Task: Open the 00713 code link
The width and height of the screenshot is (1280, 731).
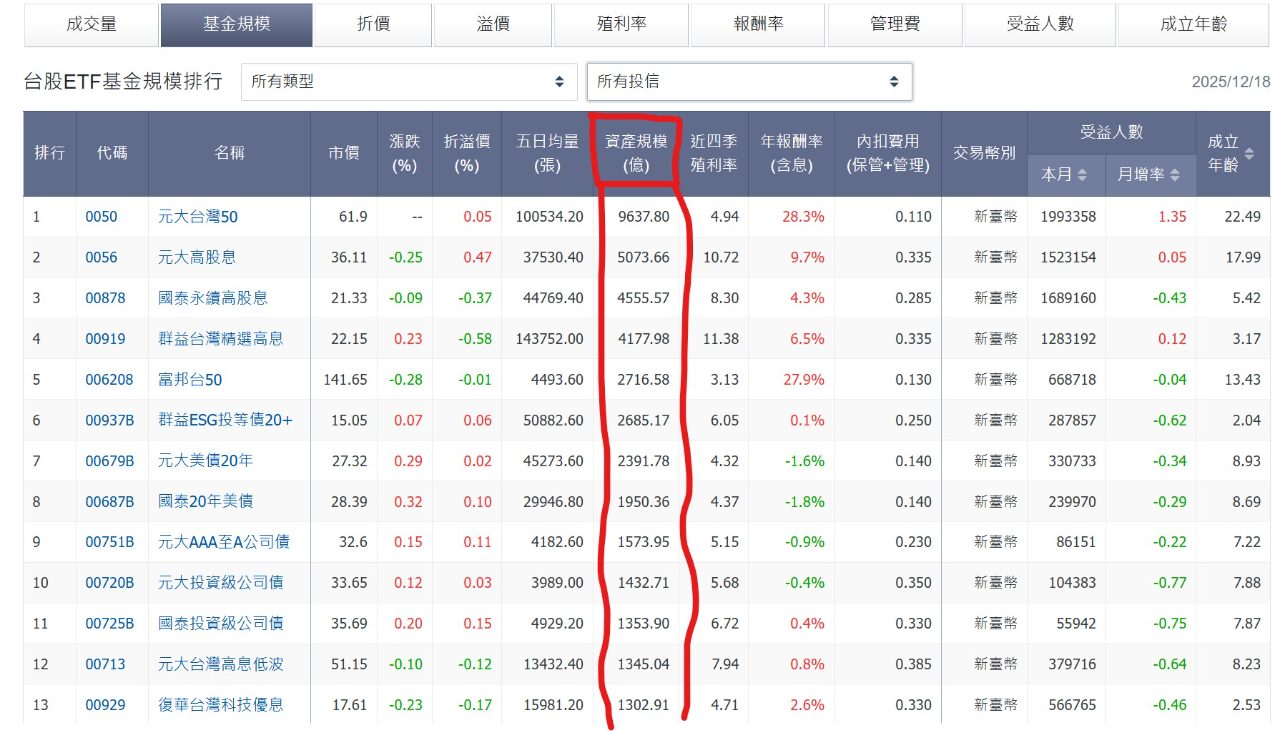Action: (105, 664)
